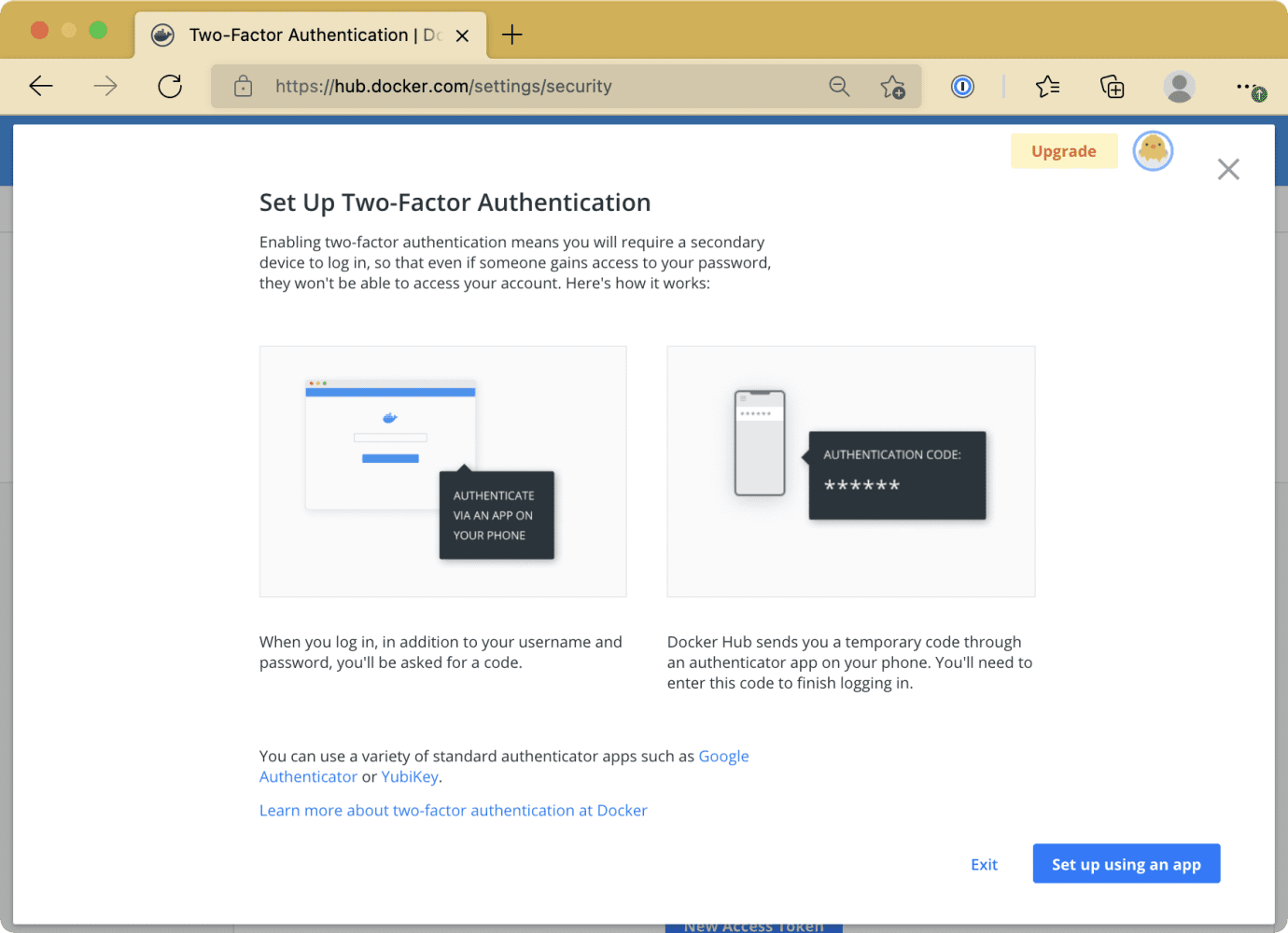Dismiss the dialog with the X
Screen dimensions: 1288x933
(x=1228, y=169)
